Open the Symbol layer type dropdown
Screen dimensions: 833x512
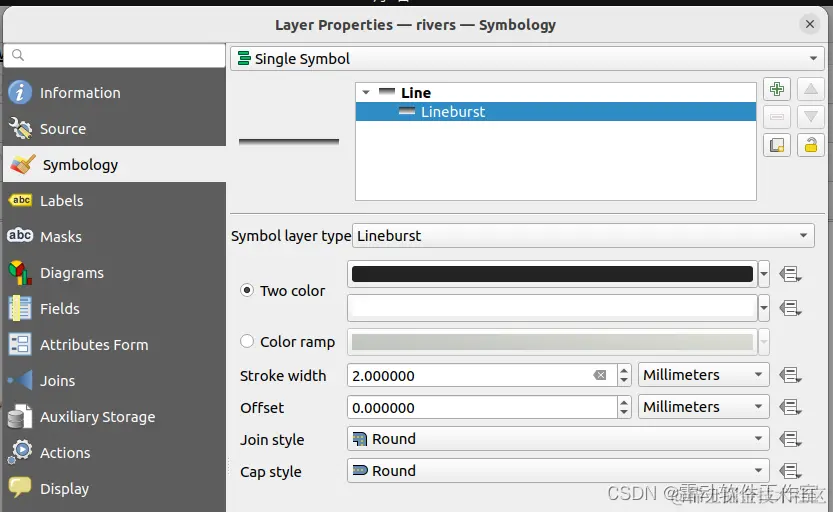583,235
